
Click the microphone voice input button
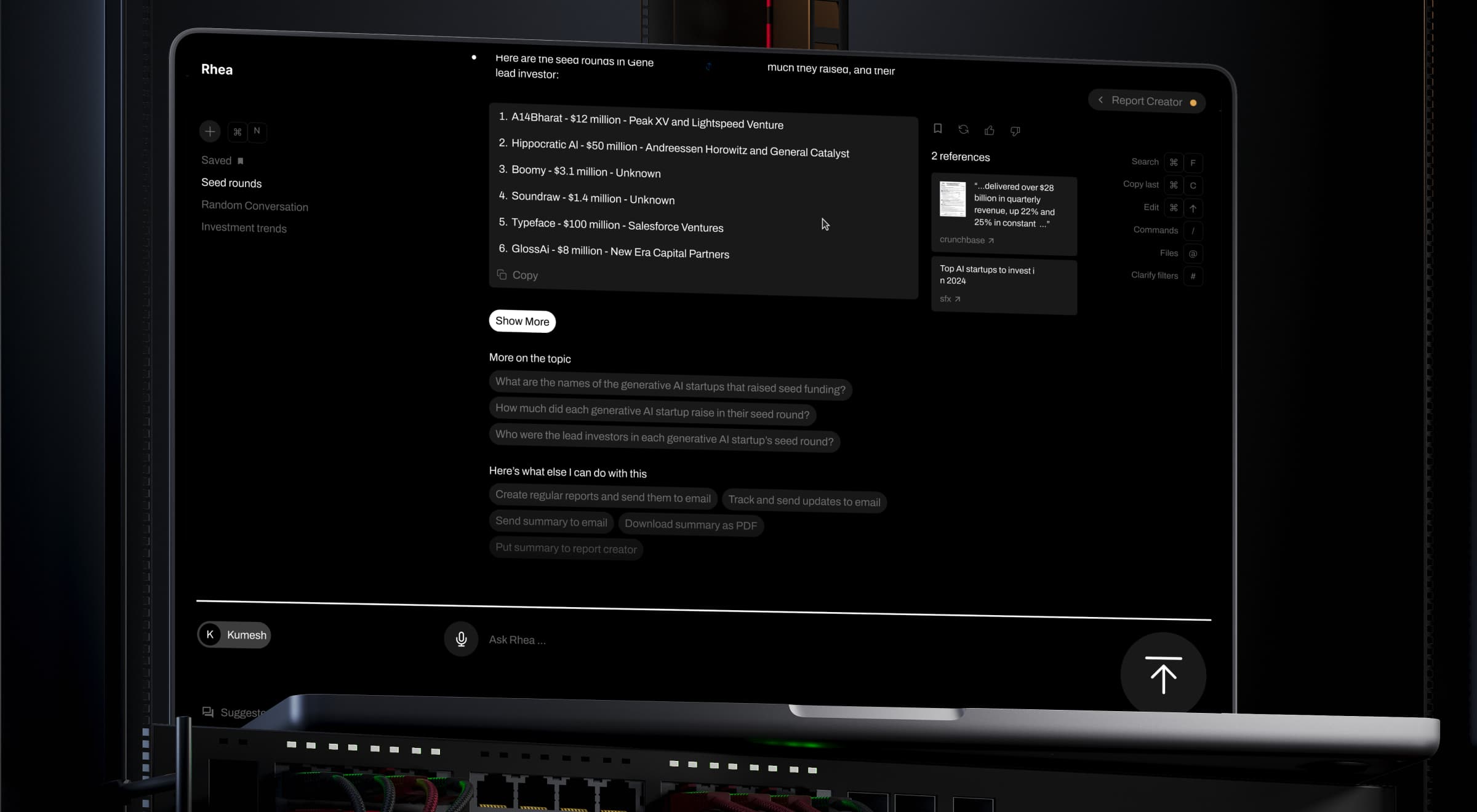click(x=461, y=639)
